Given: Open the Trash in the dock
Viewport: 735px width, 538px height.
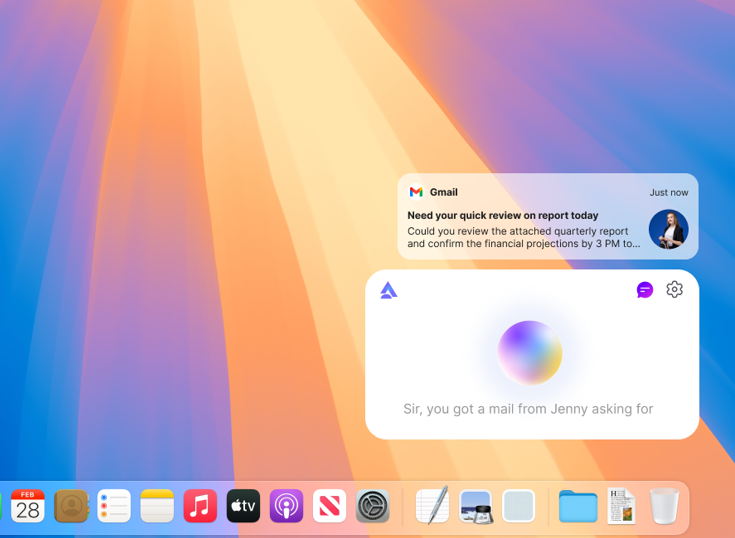Looking at the screenshot, I should [664, 506].
